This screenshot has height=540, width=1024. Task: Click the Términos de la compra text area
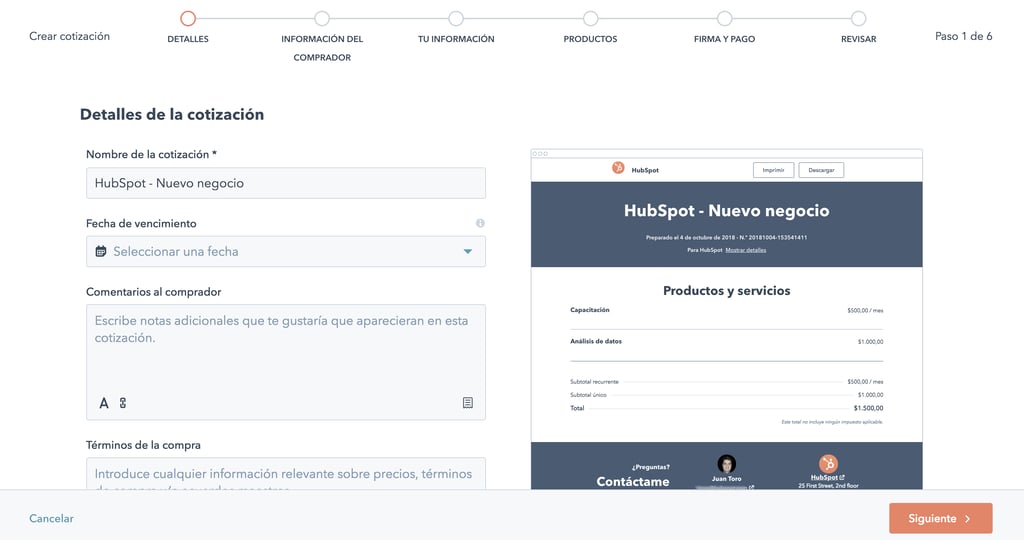coord(285,474)
